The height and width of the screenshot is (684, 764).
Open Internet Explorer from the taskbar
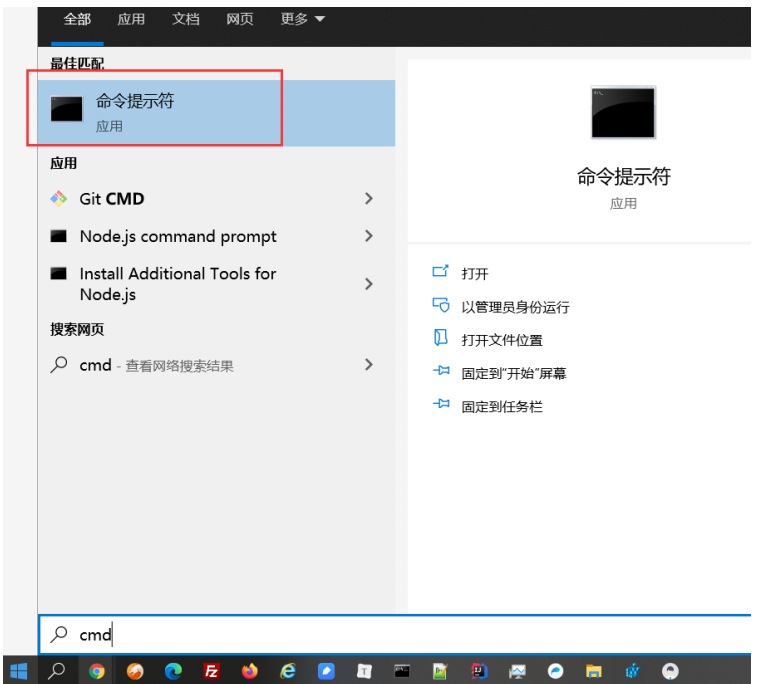click(288, 671)
